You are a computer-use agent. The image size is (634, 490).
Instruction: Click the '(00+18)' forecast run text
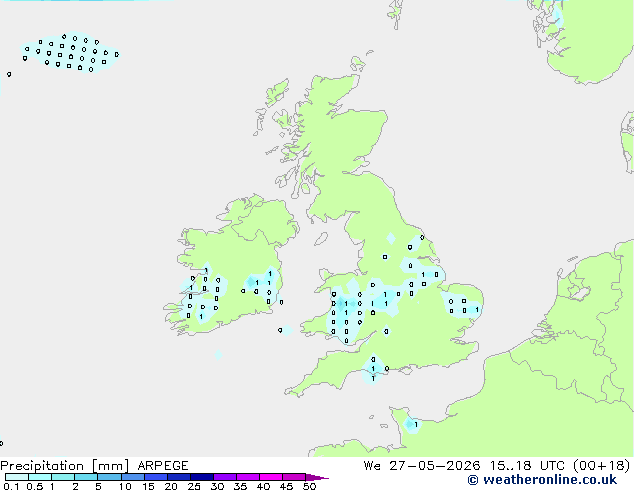601,466
